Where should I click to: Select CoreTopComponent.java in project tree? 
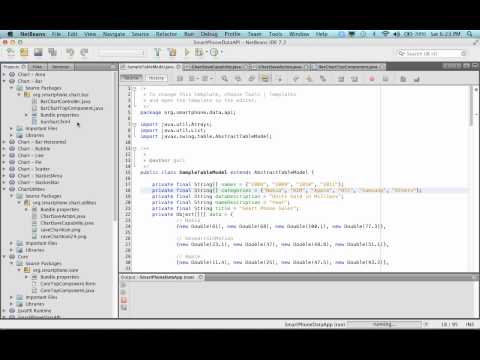click(x=67, y=291)
